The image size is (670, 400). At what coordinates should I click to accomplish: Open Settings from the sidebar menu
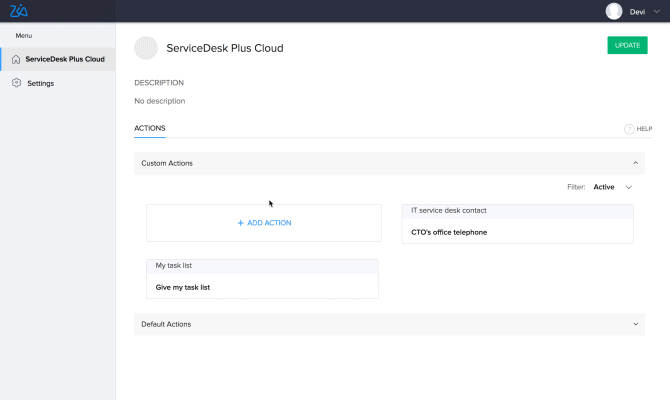coord(40,83)
